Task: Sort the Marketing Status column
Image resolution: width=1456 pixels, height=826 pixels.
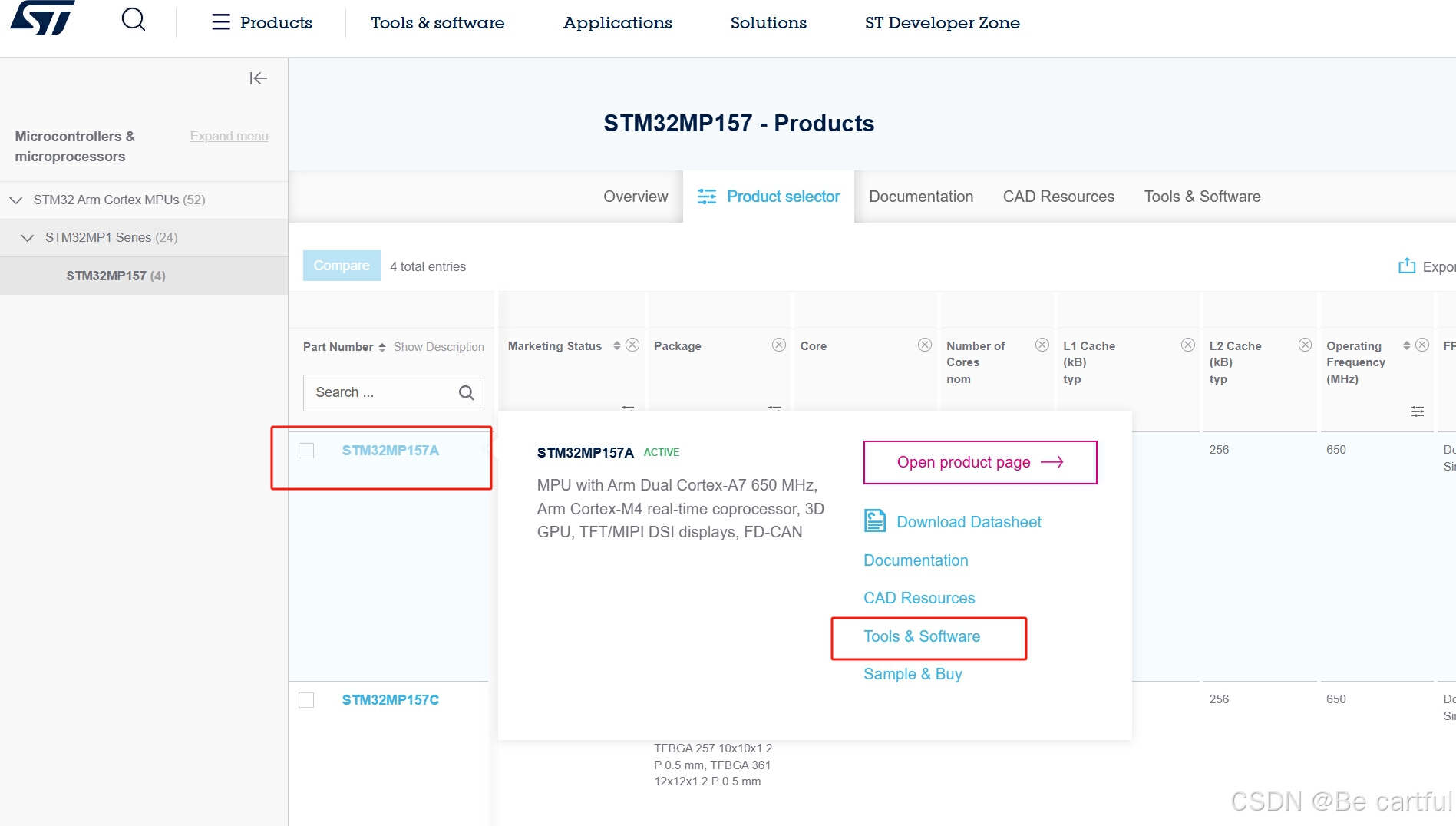Action: [616, 345]
